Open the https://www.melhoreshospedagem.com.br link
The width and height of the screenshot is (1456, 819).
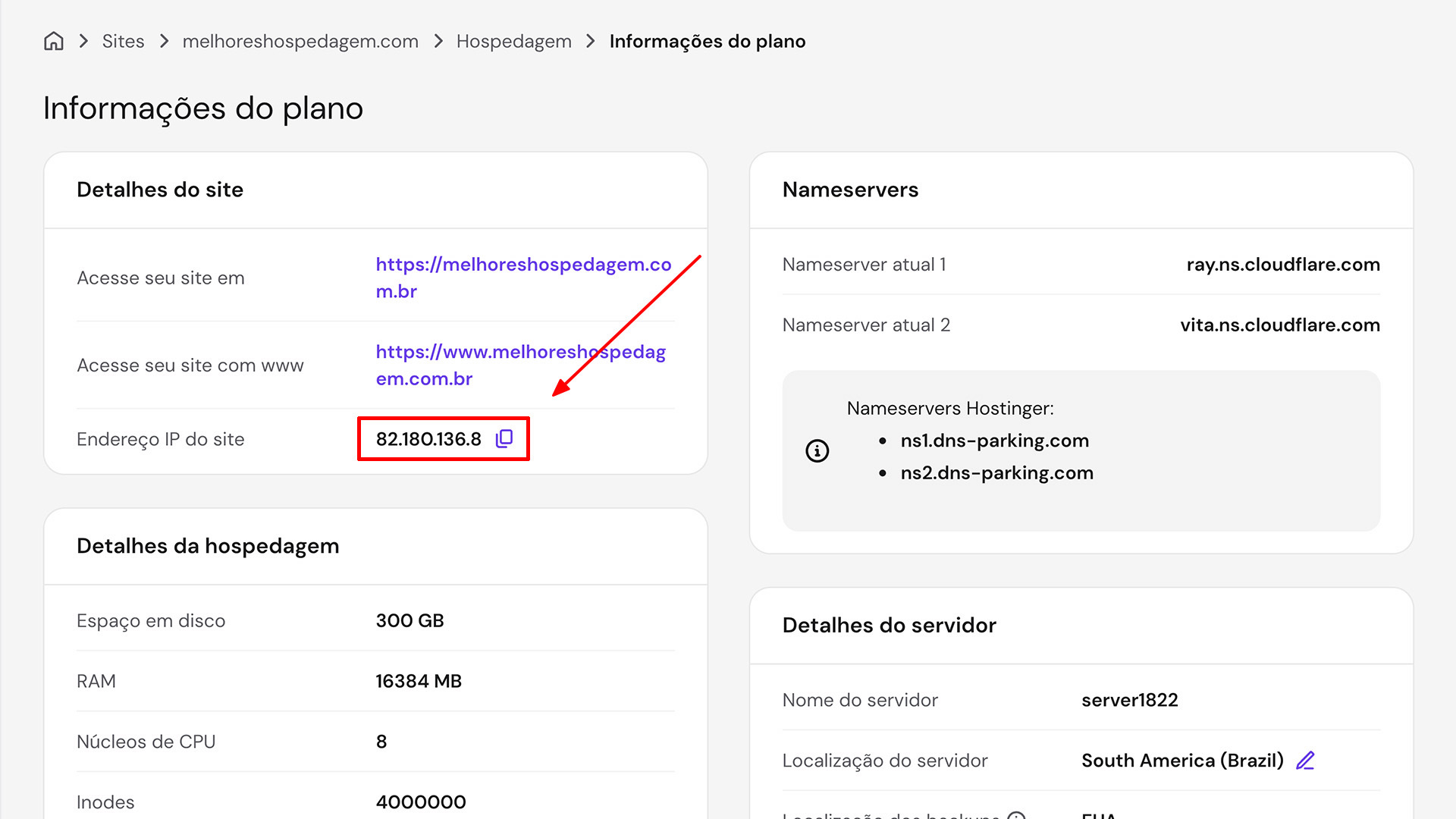tap(521, 365)
